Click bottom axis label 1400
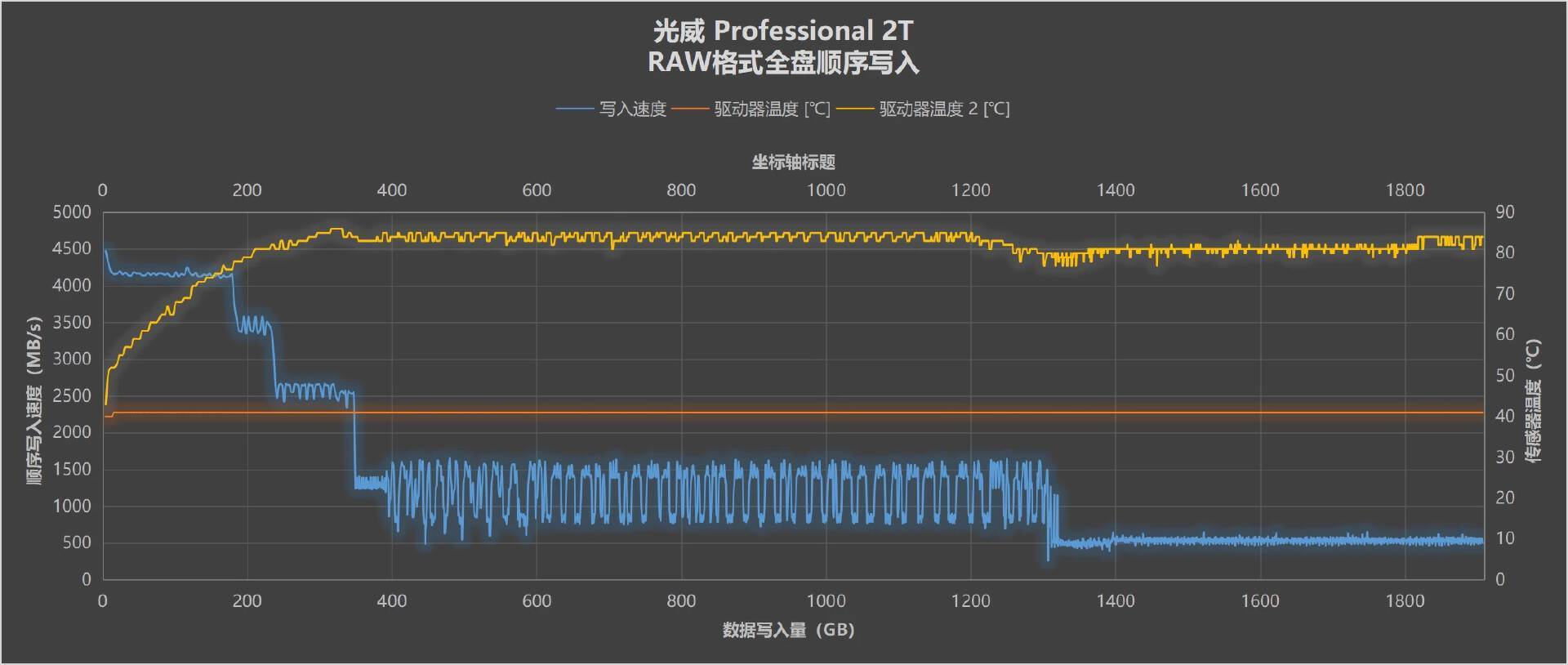Image resolution: width=1568 pixels, height=665 pixels. (1116, 601)
